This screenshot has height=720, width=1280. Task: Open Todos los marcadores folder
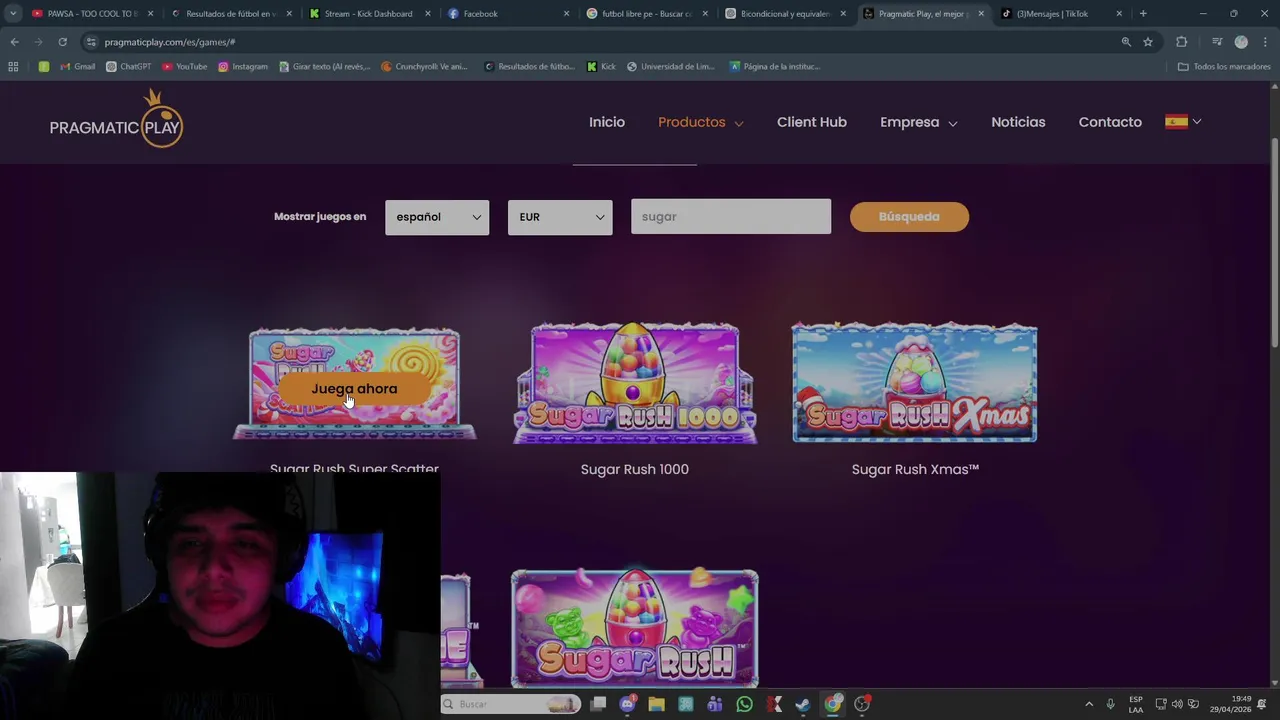pos(1224,67)
